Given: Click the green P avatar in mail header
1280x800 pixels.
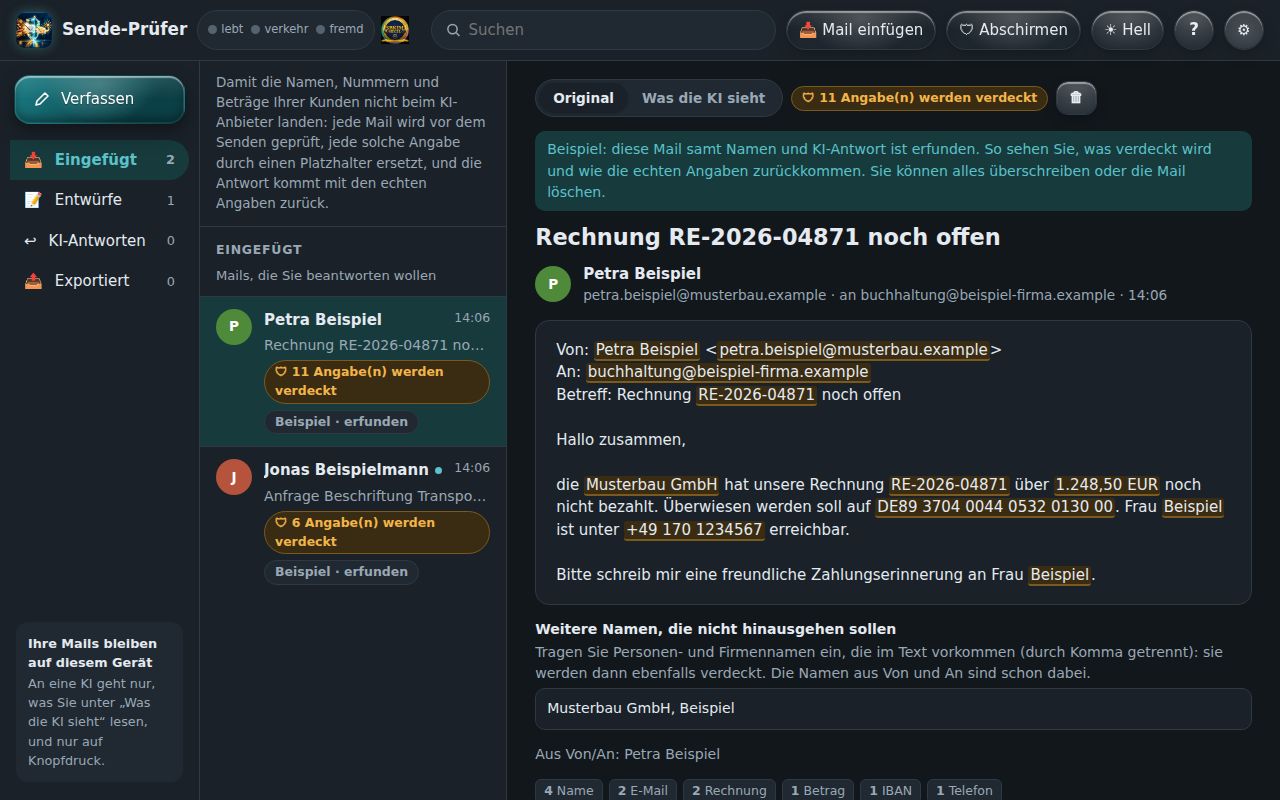Looking at the screenshot, I should [553, 284].
